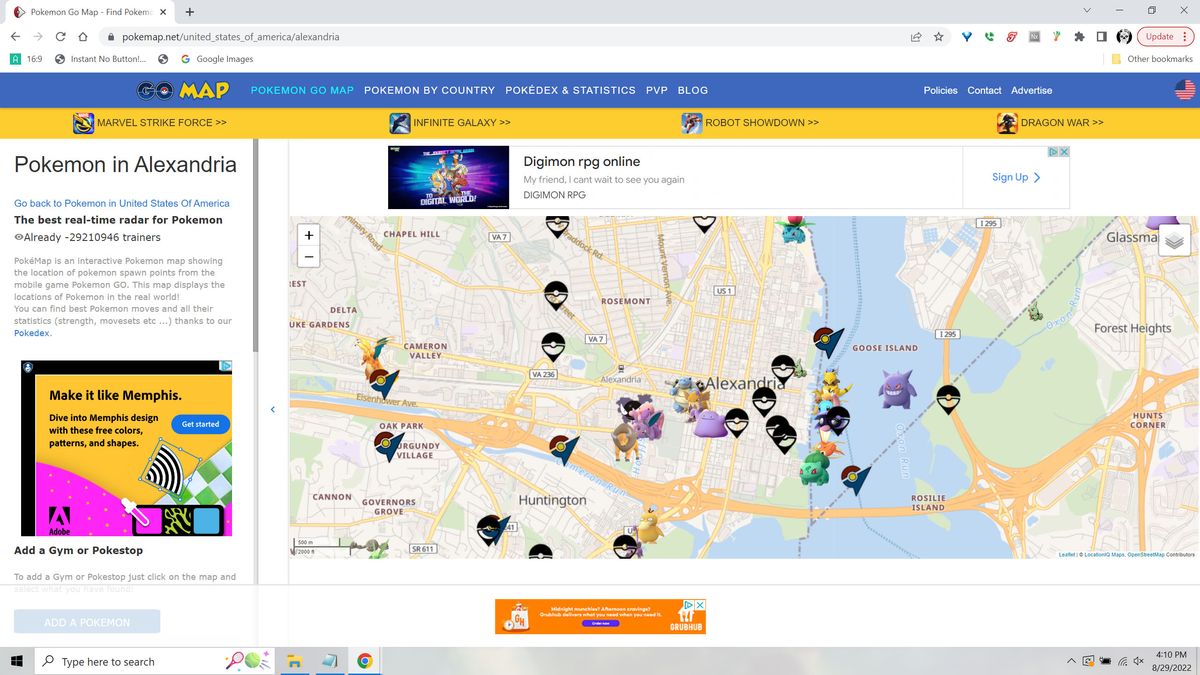Click a gym pokeball marker near Rosemont

click(555, 295)
